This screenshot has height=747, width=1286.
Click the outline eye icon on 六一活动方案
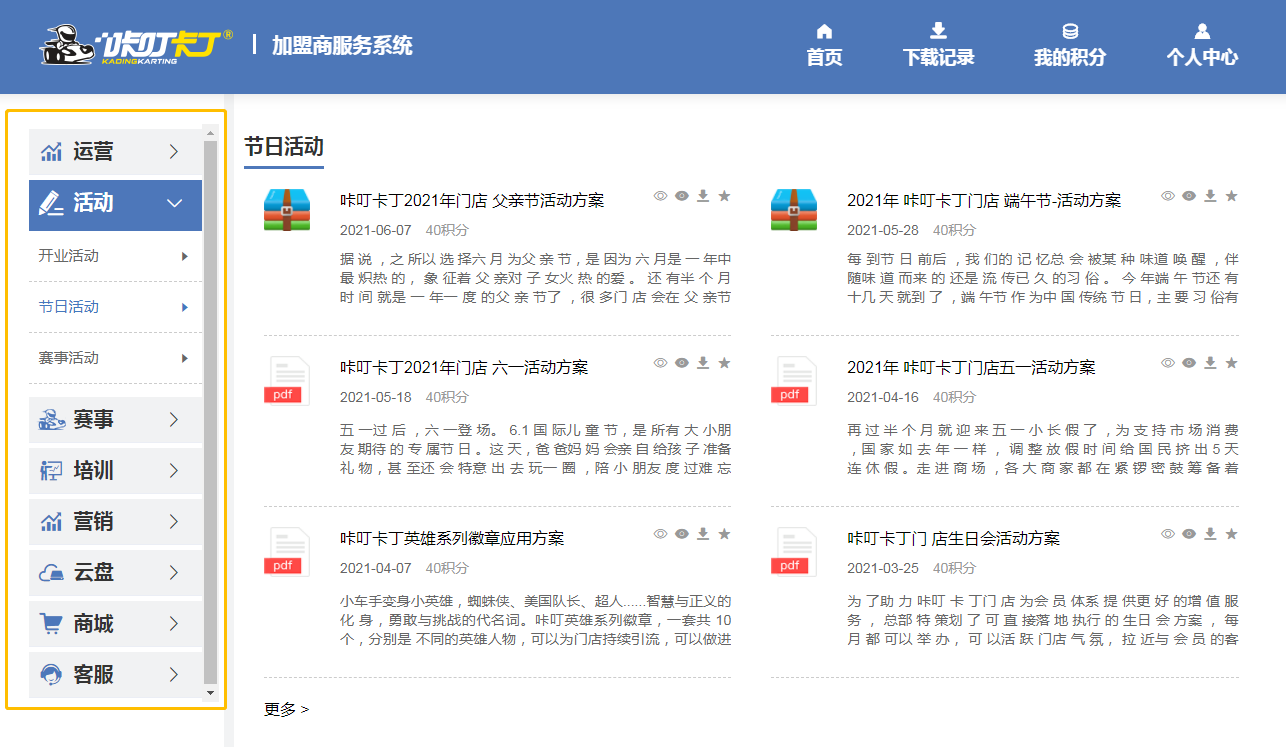click(660, 363)
